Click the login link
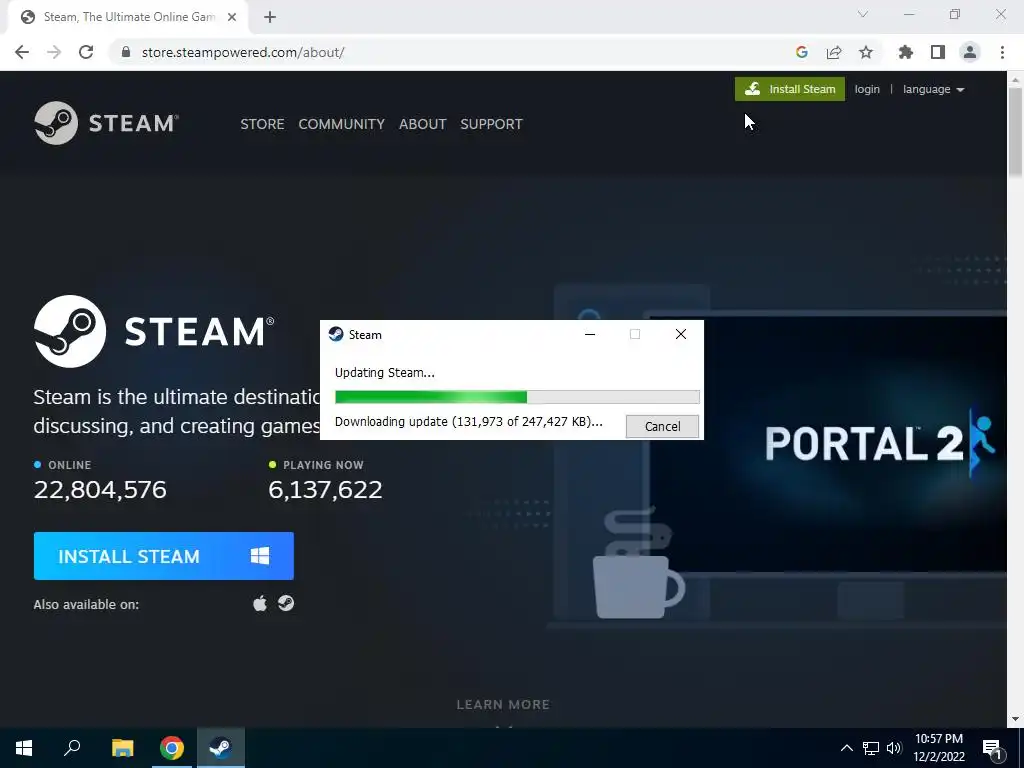 coord(867,89)
